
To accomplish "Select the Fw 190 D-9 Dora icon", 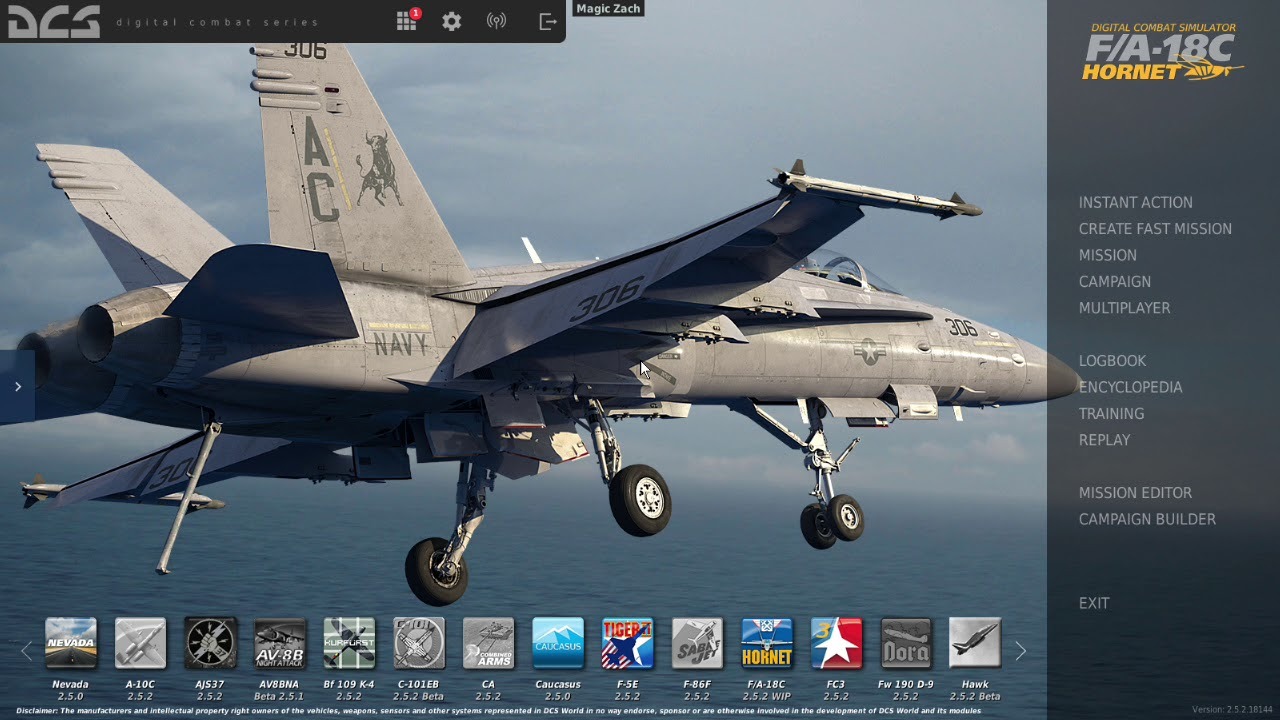I will 906,643.
